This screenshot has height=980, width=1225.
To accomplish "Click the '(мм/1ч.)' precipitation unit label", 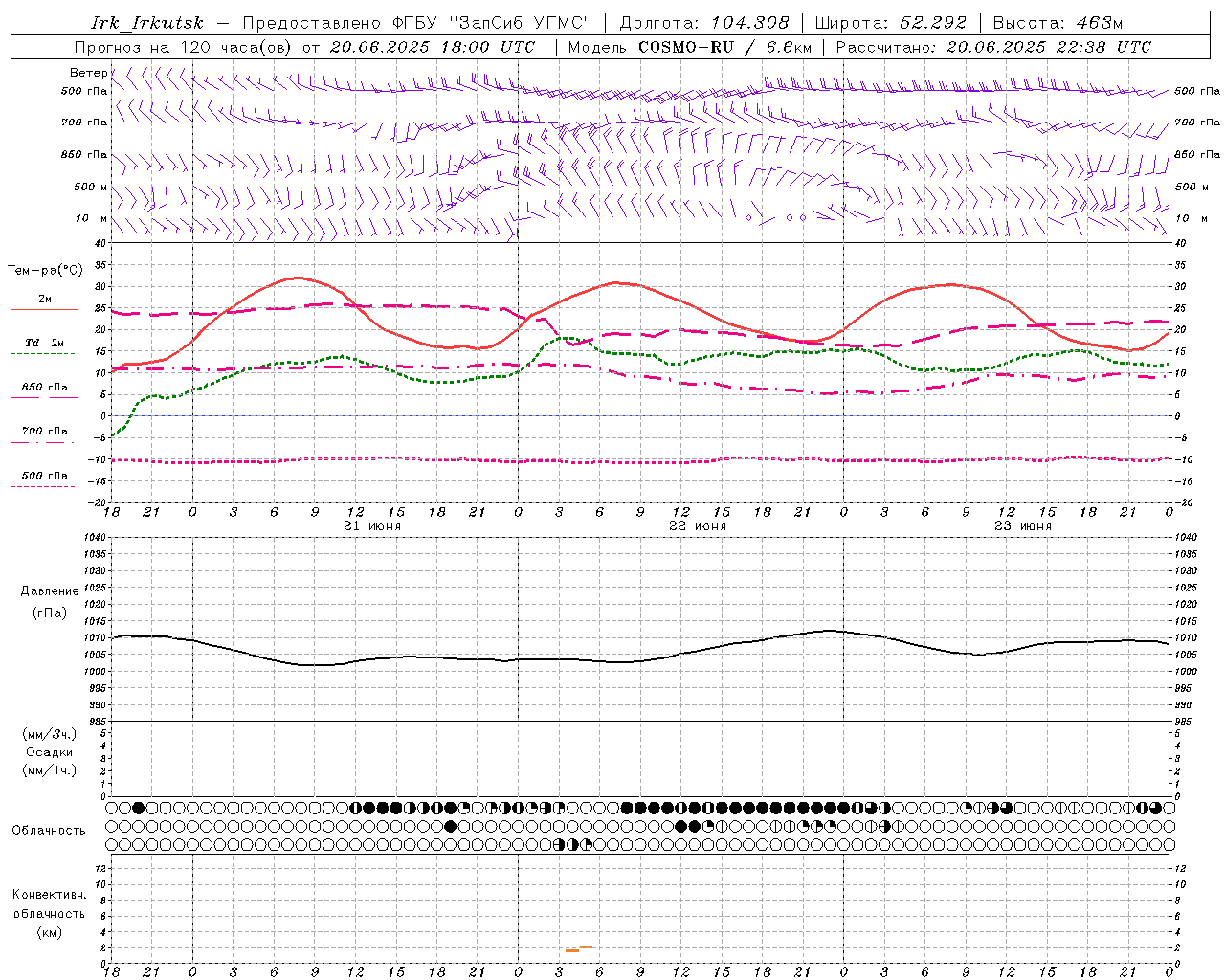I will (x=50, y=770).
